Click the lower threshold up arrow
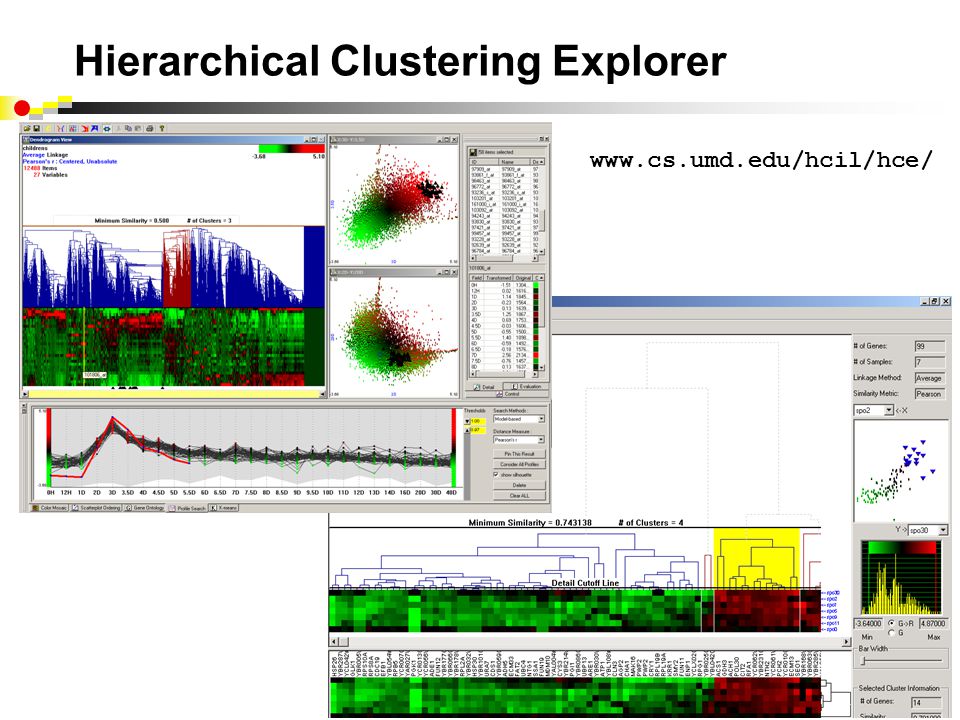The image size is (960, 720). pyautogui.click(x=467, y=430)
